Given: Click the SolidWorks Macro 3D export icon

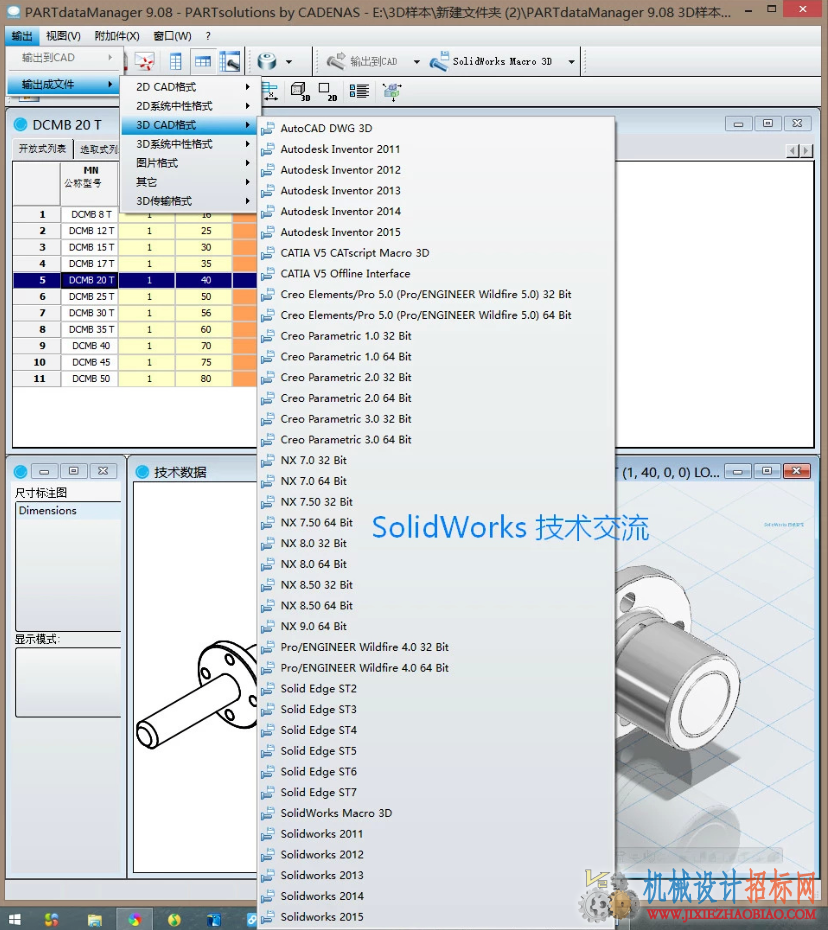Looking at the screenshot, I should [439, 61].
